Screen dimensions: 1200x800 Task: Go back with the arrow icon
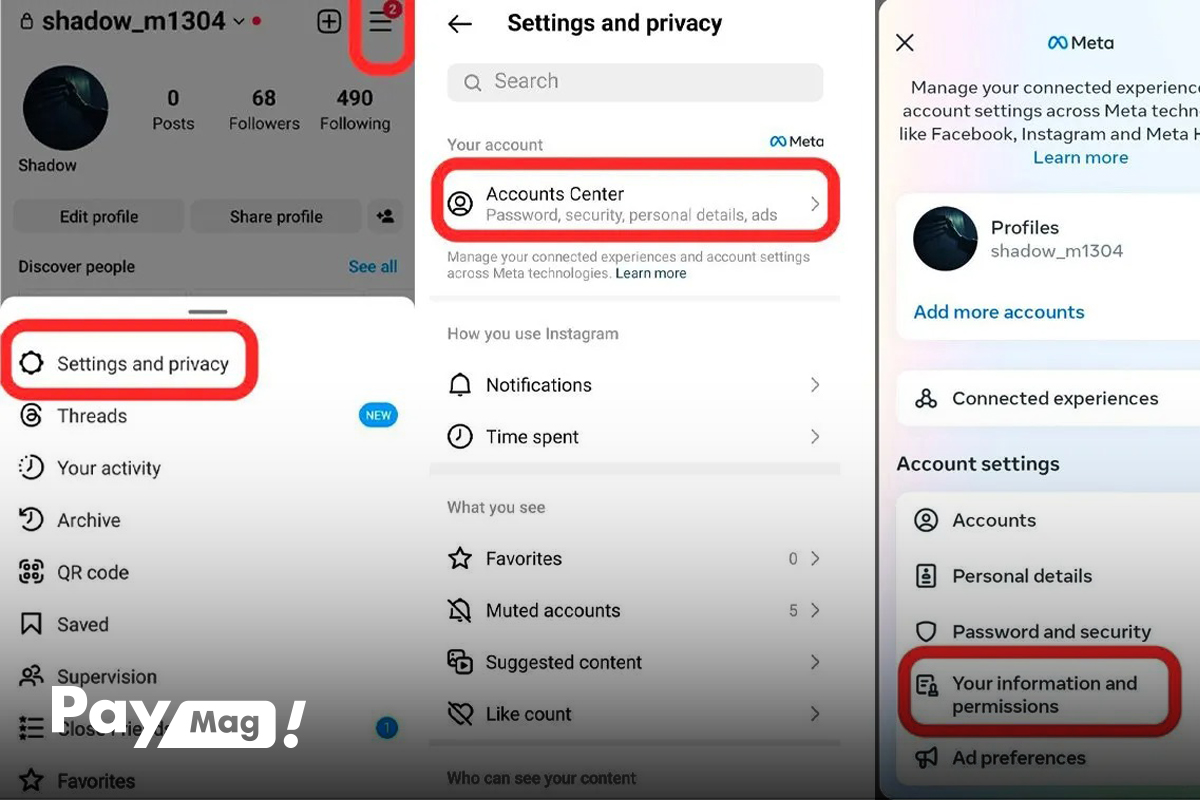click(x=460, y=24)
